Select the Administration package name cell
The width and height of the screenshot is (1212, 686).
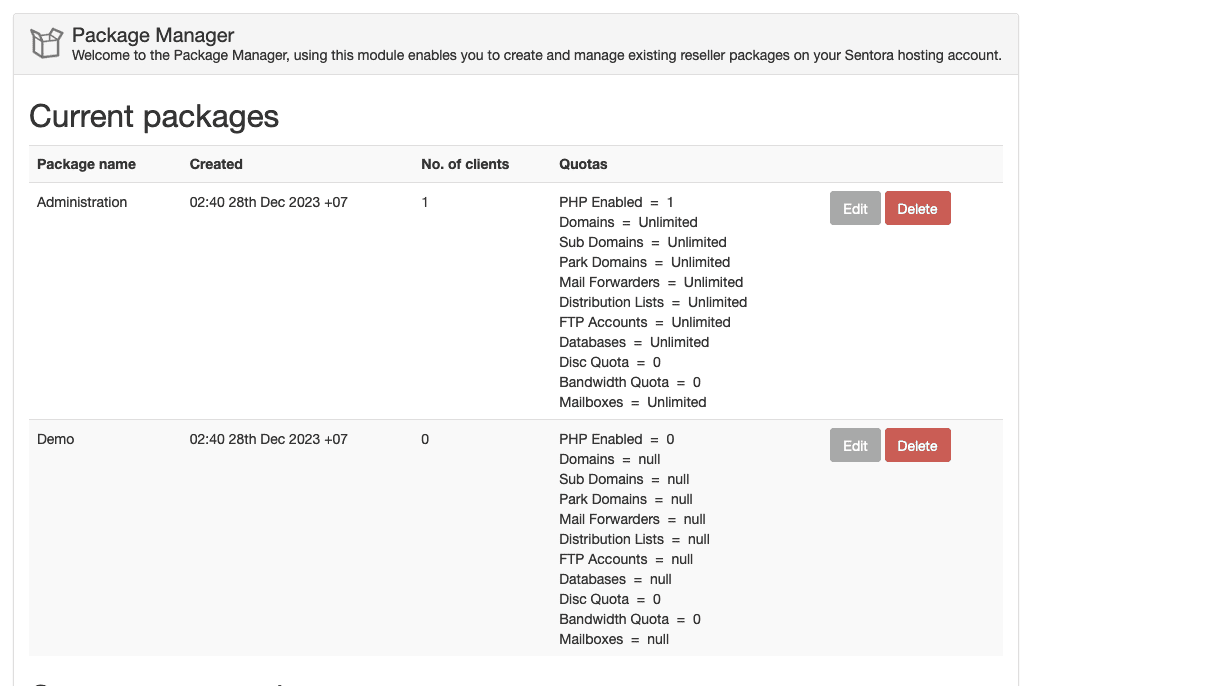coord(82,202)
